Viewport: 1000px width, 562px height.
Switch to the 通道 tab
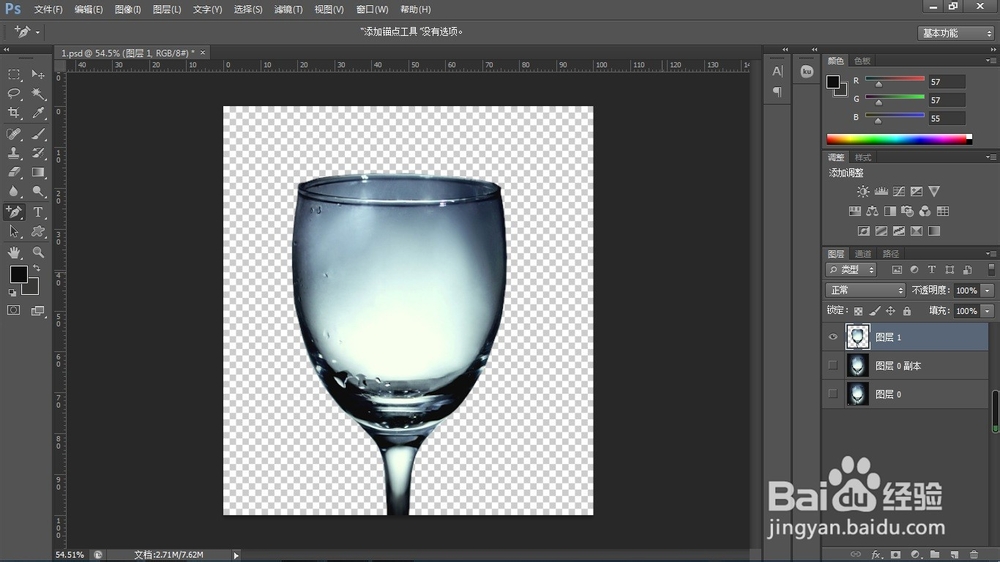(x=862, y=254)
